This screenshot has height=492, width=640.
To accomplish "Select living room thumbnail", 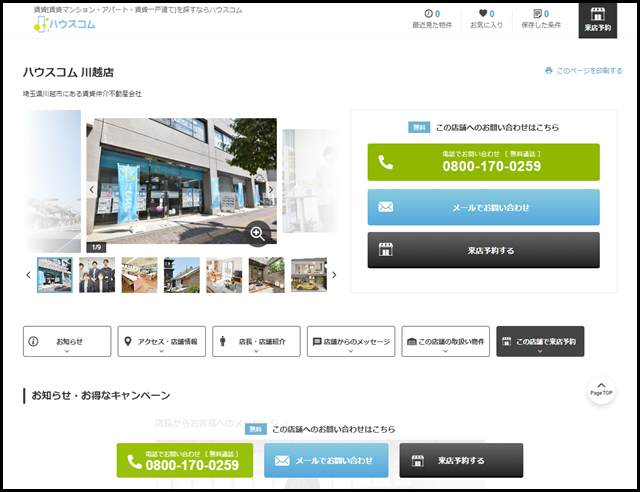I will [x=224, y=275].
